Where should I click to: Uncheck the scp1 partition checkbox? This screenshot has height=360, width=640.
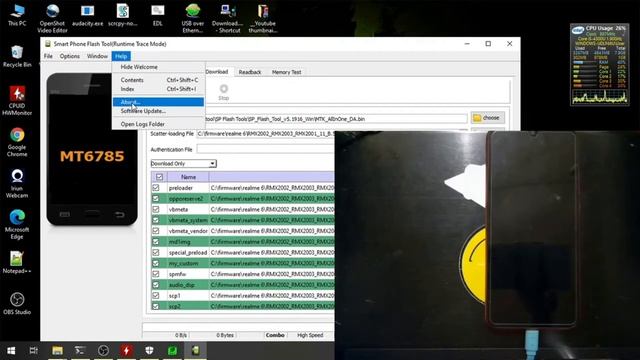(x=156, y=296)
